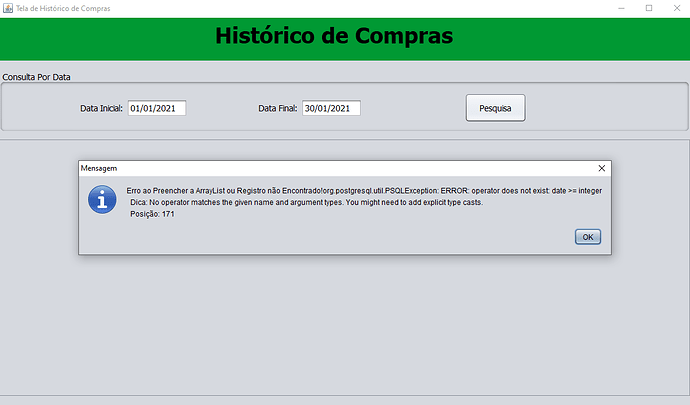The image size is (690, 405).
Task: Click the blue information icon in dialog
Action: [102, 199]
